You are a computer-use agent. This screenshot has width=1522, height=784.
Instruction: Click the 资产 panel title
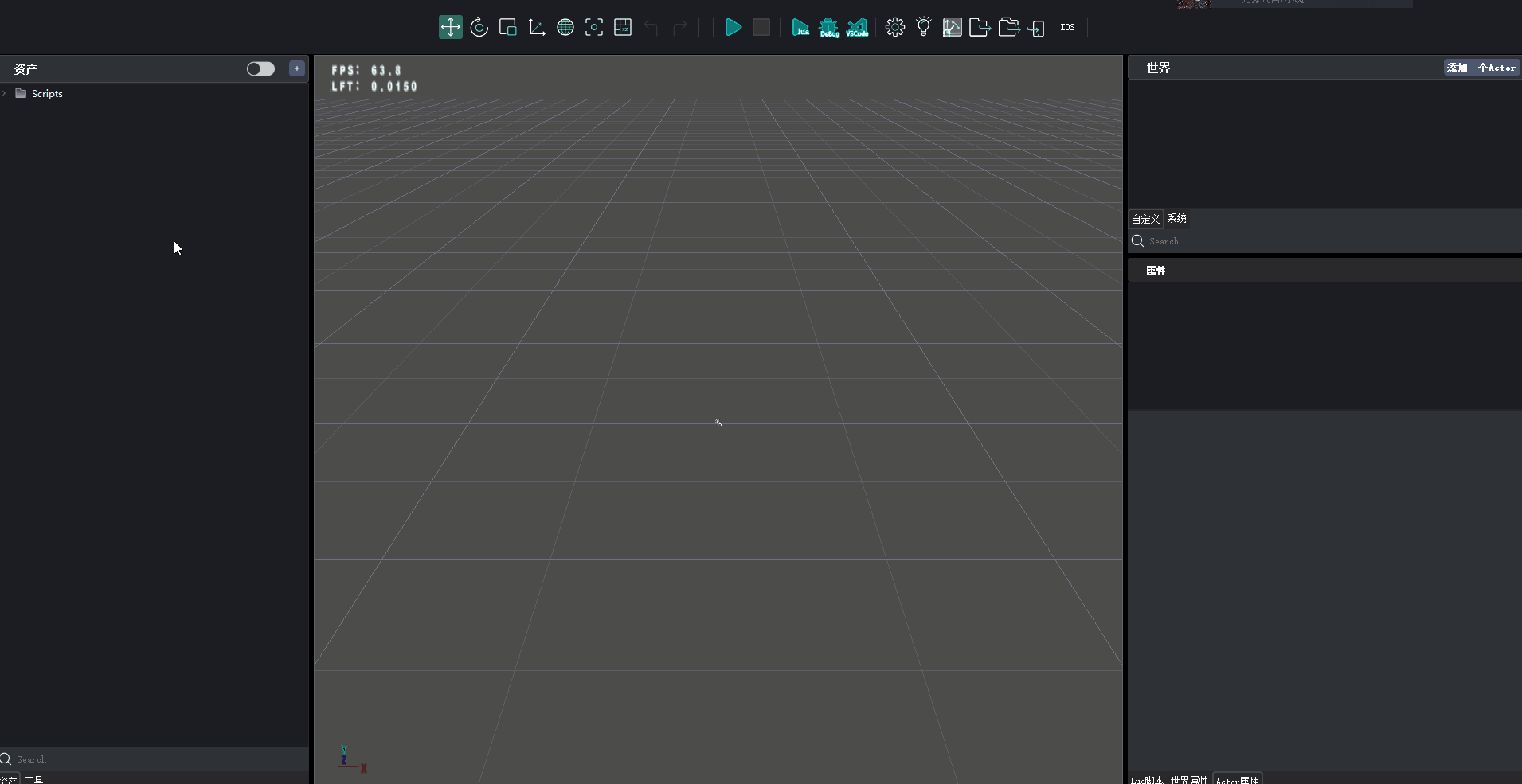(25, 69)
